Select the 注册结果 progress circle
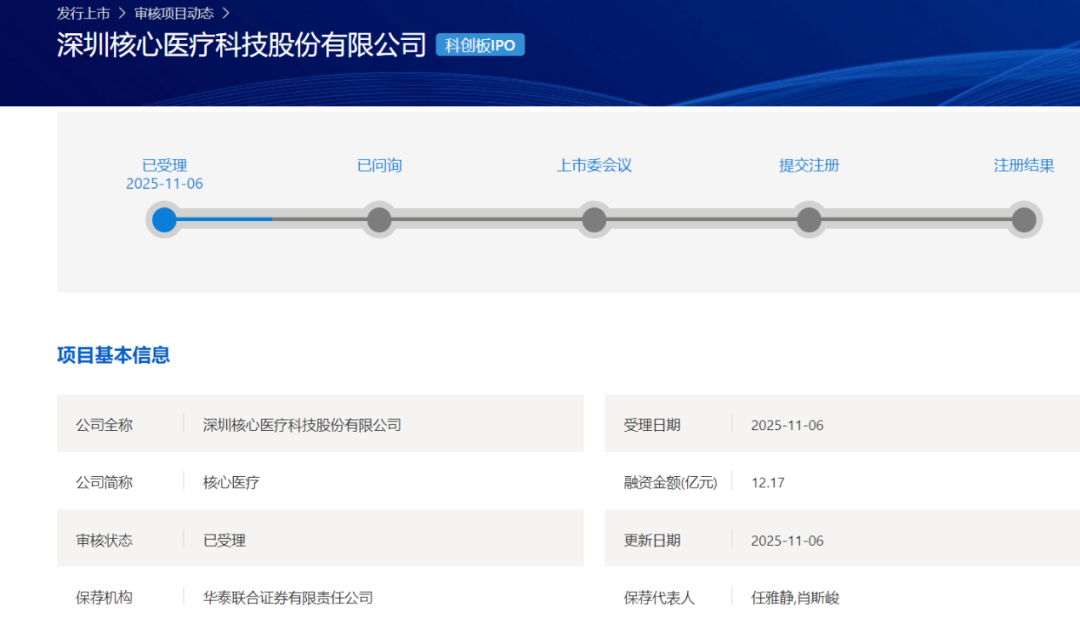 (x=1023, y=220)
